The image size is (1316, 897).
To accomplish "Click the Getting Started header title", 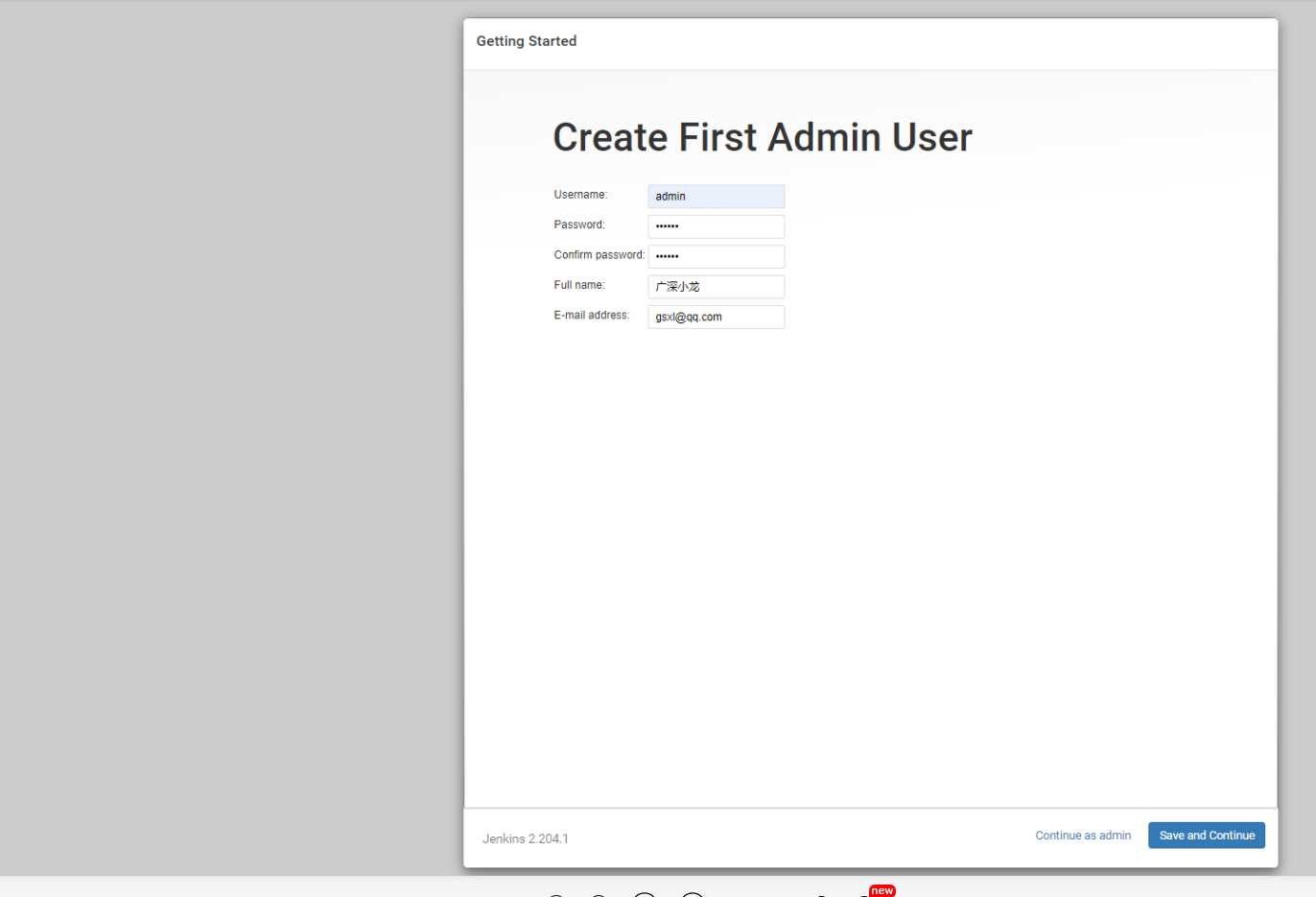I will point(527,41).
